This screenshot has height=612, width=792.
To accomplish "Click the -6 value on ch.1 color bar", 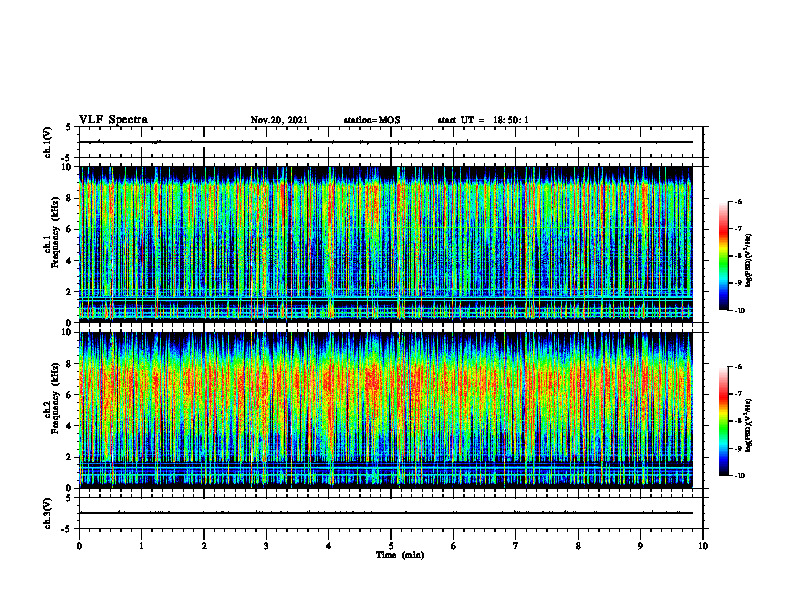I will 738,202.
